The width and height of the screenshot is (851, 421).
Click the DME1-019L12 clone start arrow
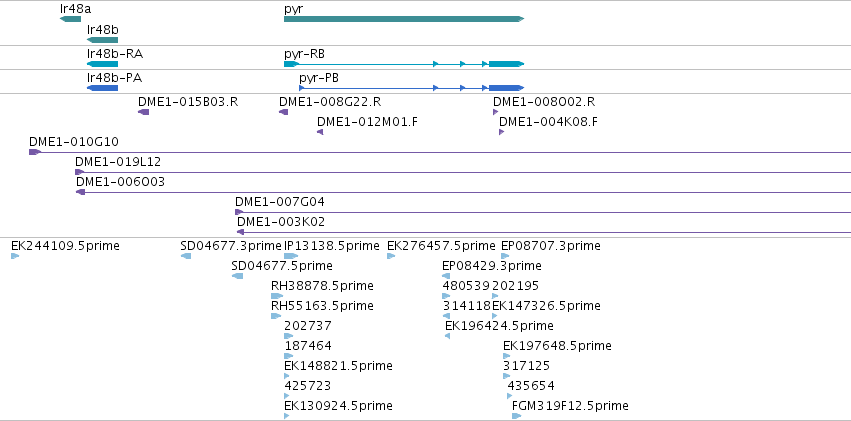point(80,172)
